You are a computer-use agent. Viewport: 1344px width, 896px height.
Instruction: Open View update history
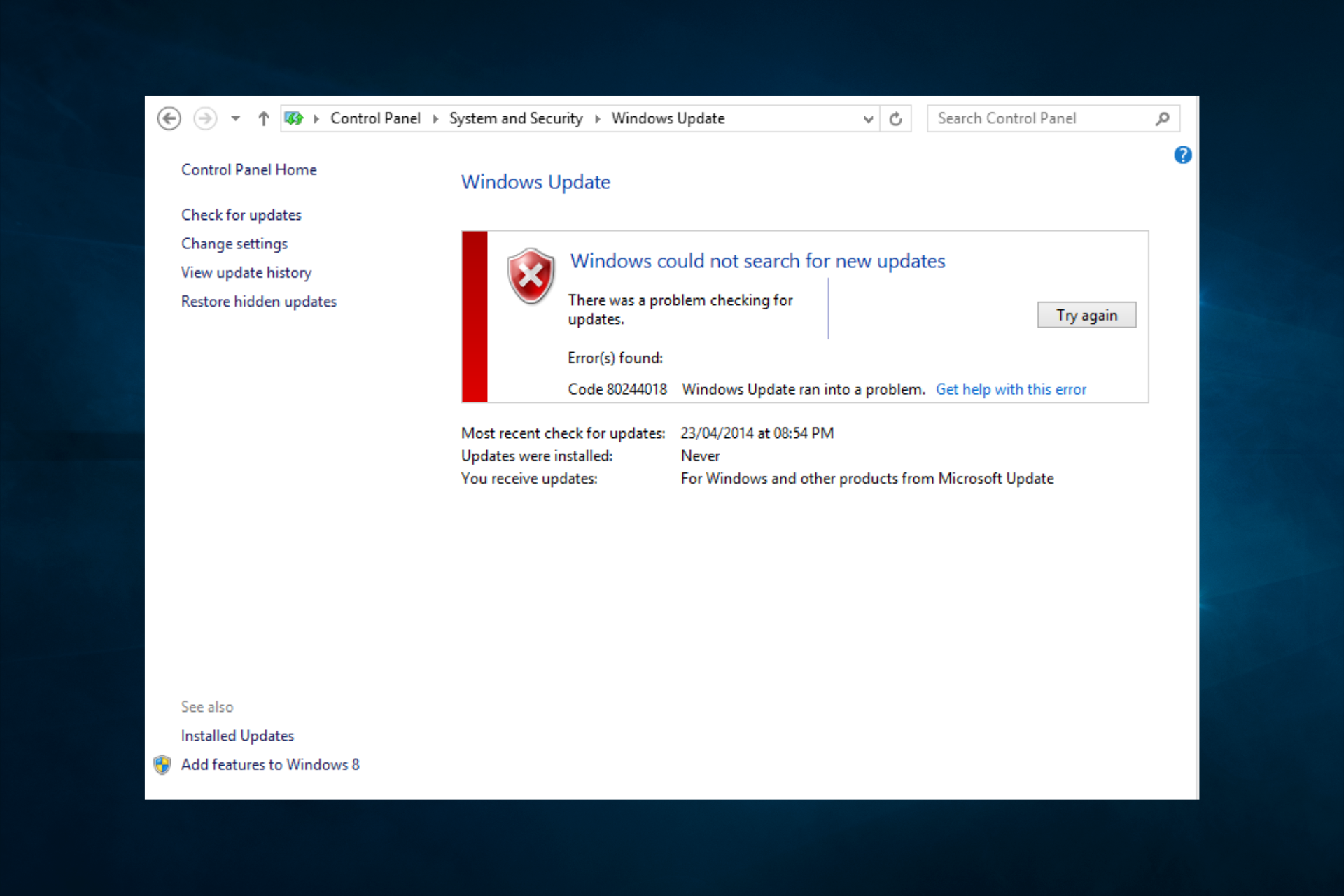click(246, 272)
